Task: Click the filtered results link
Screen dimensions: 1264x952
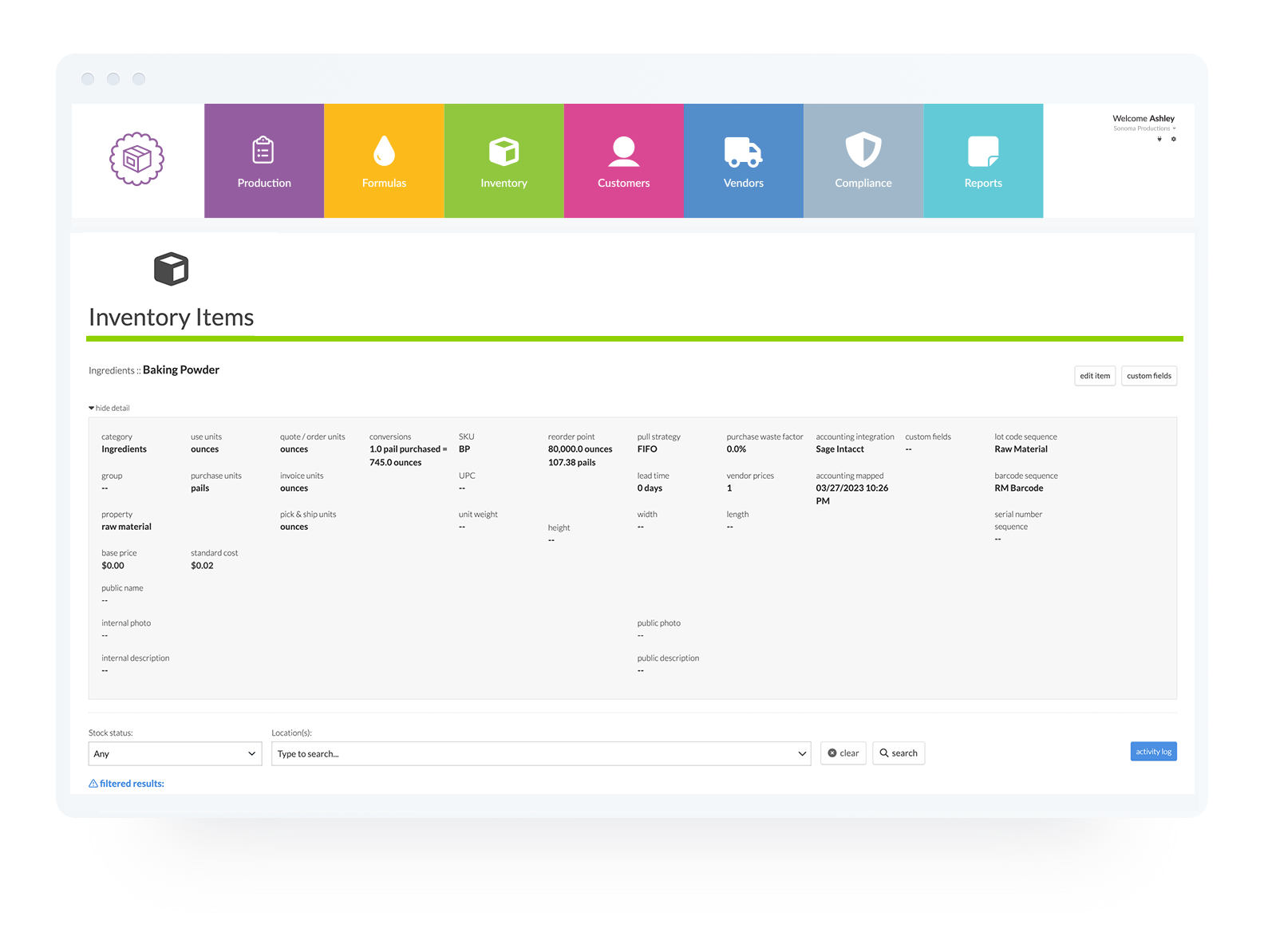Action: 127,784
